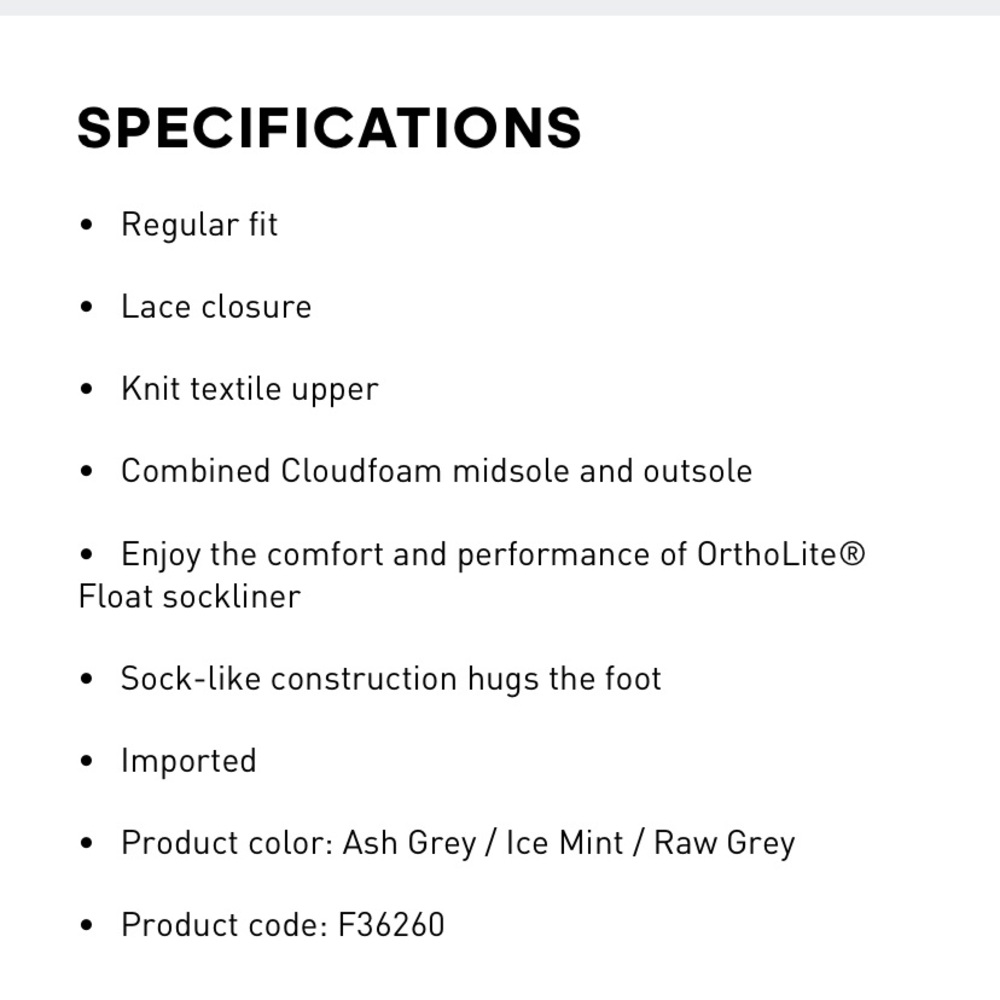The width and height of the screenshot is (1000, 1000).
Task: Click Sock-like construction hugs the foot line
Action: pos(391,679)
